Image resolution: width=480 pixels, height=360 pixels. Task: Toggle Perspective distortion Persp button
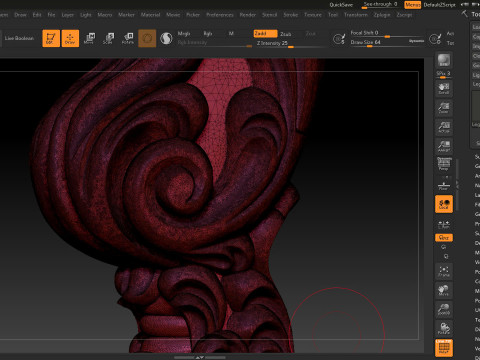click(444, 164)
